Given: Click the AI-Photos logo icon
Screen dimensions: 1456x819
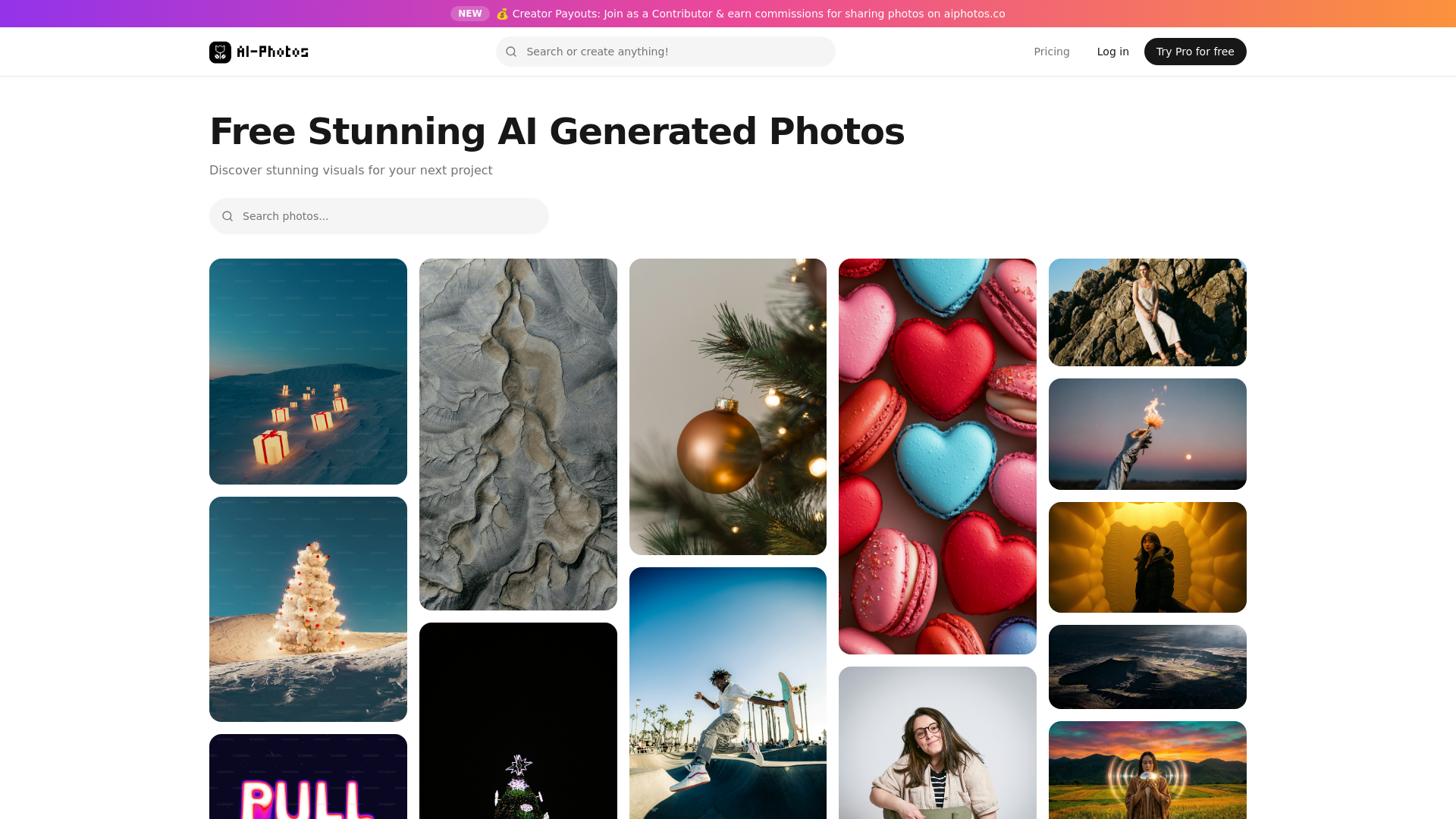Looking at the screenshot, I should tap(220, 52).
